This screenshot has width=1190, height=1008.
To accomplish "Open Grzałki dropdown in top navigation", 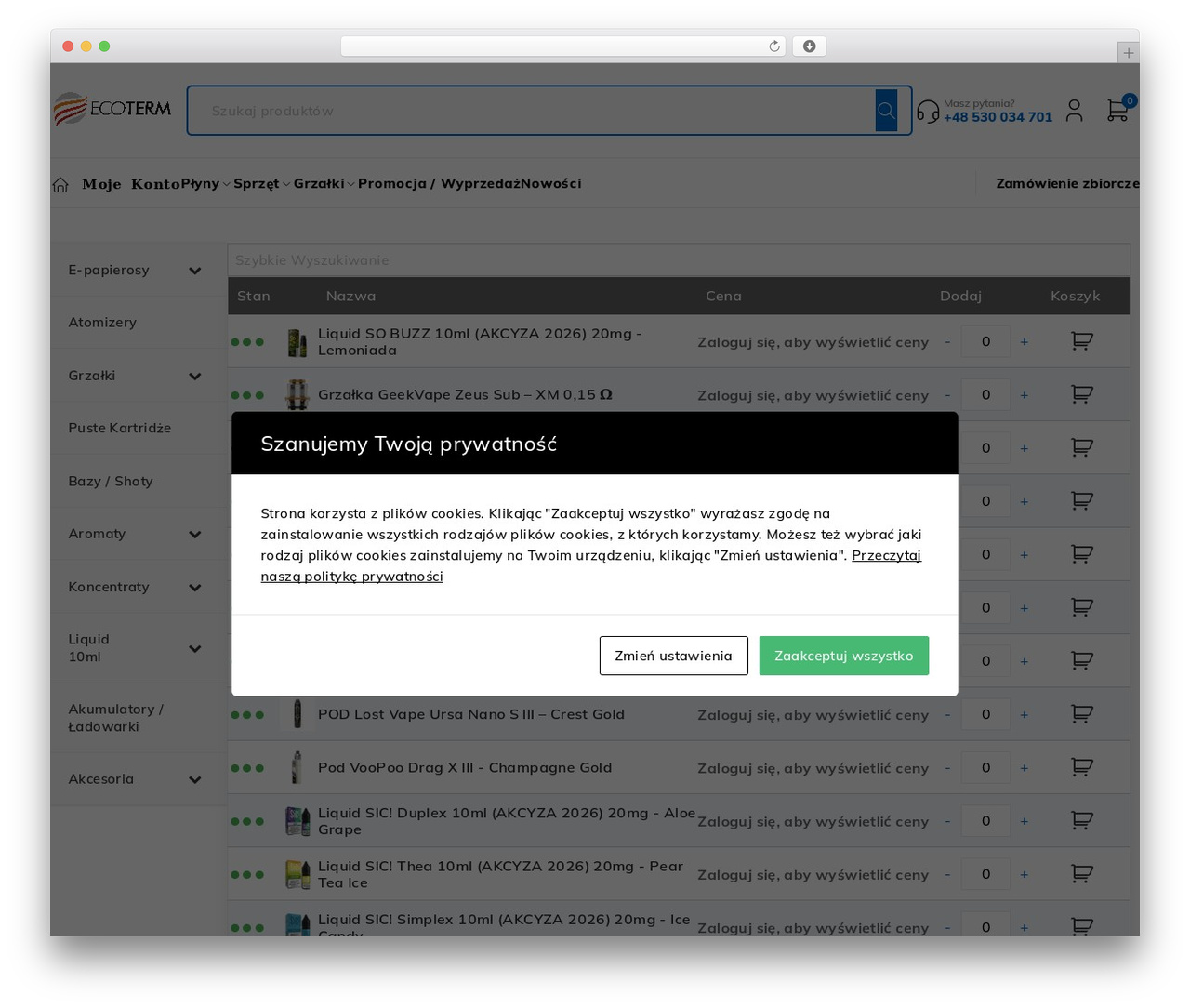I will tap(324, 184).
